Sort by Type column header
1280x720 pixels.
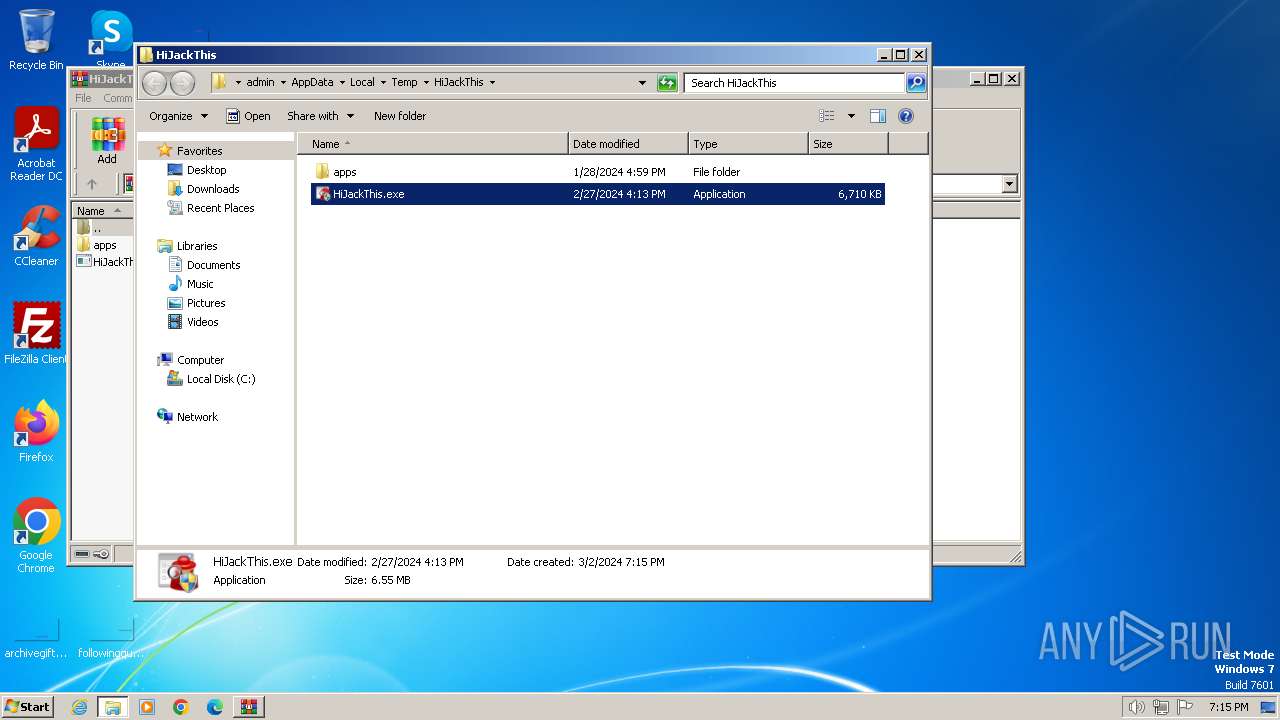(x=748, y=144)
